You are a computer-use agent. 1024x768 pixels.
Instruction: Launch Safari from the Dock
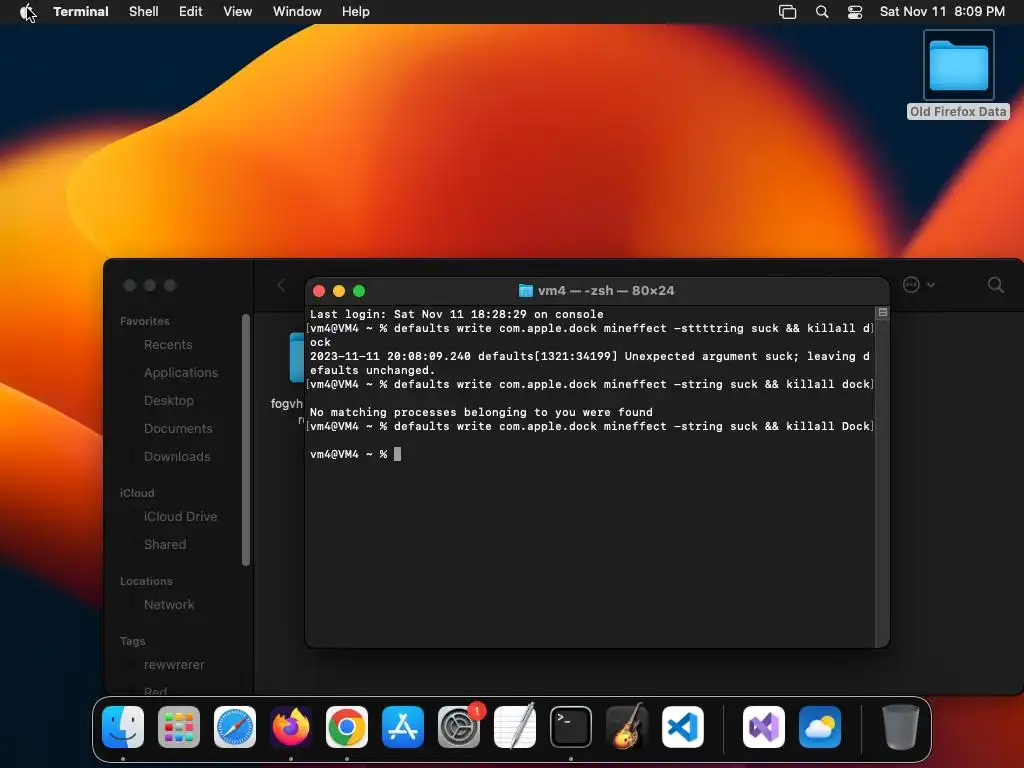(234, 727)
